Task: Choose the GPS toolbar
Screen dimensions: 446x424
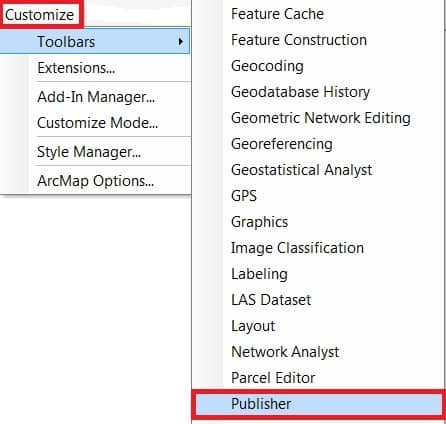Action: [x=319, y=196]
